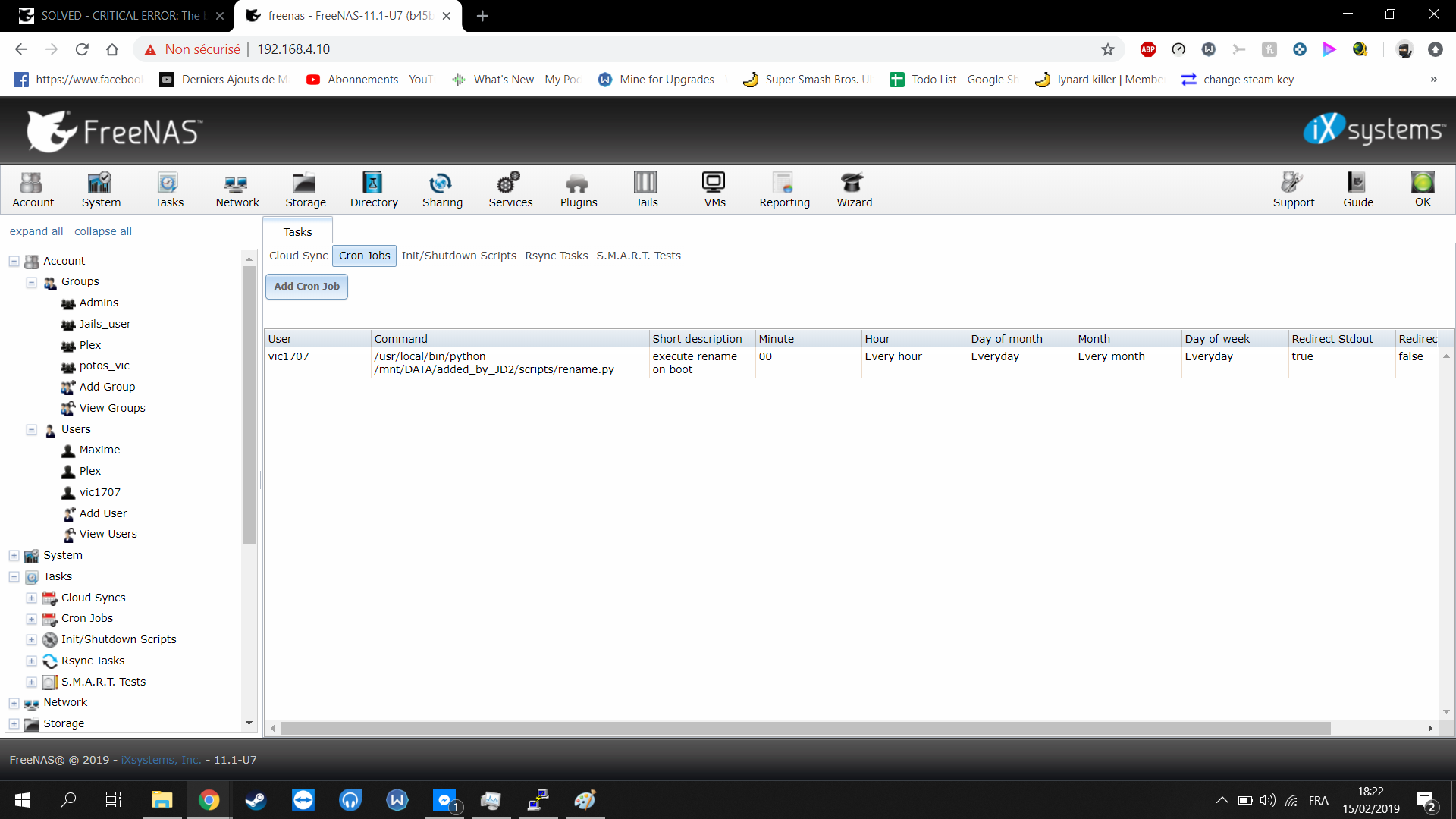Open the Guide toolbar item
The height and width of the screenshot is (819, 1456).
[1357, 190]
